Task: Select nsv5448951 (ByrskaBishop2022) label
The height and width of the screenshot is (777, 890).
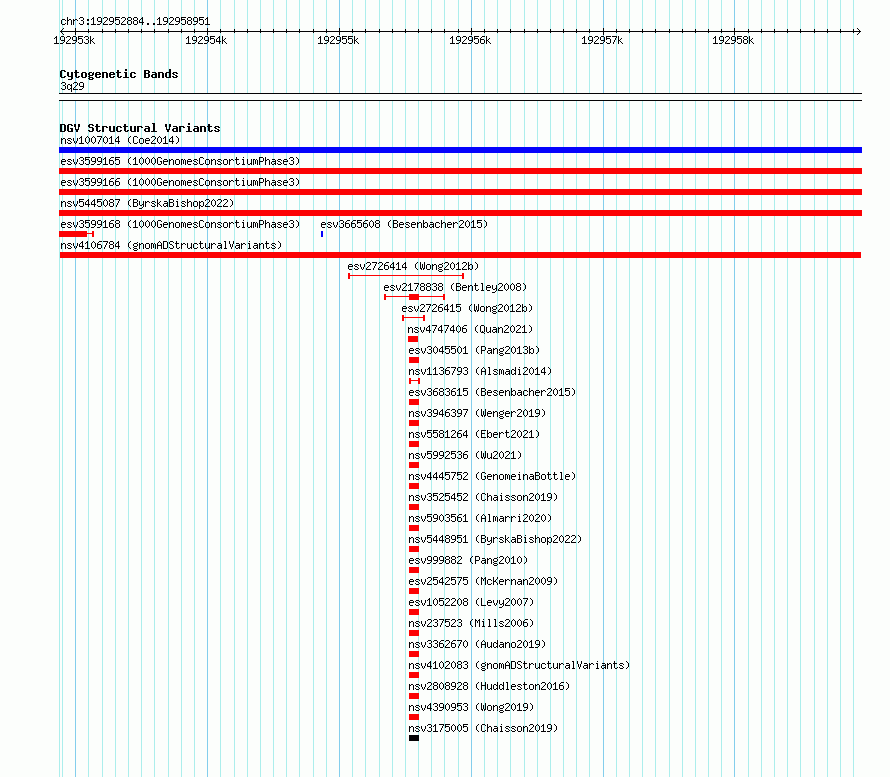Action: (x=495, y=539)
